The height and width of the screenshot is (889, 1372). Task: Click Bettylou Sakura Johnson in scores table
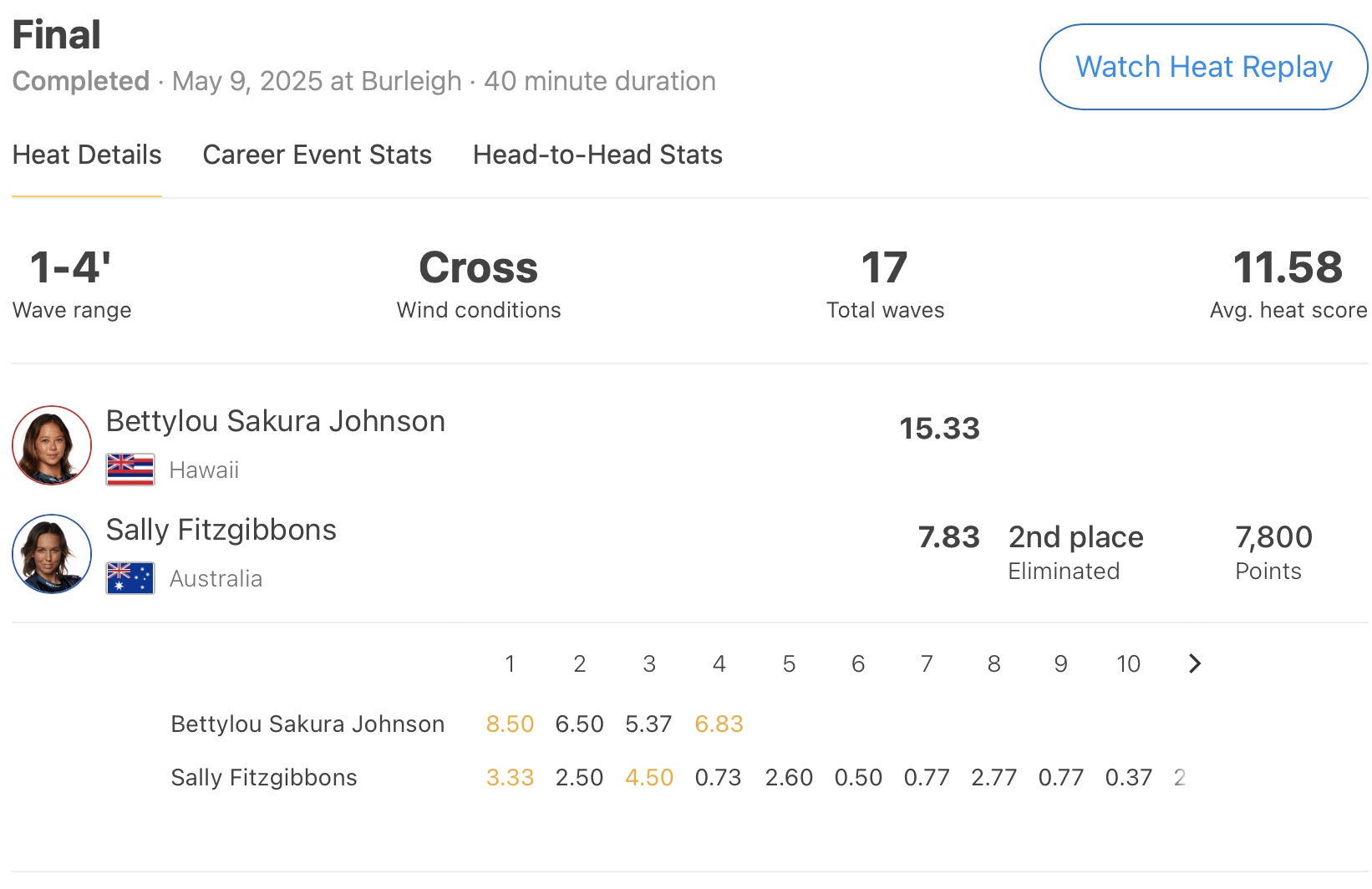tap(307, 724)
